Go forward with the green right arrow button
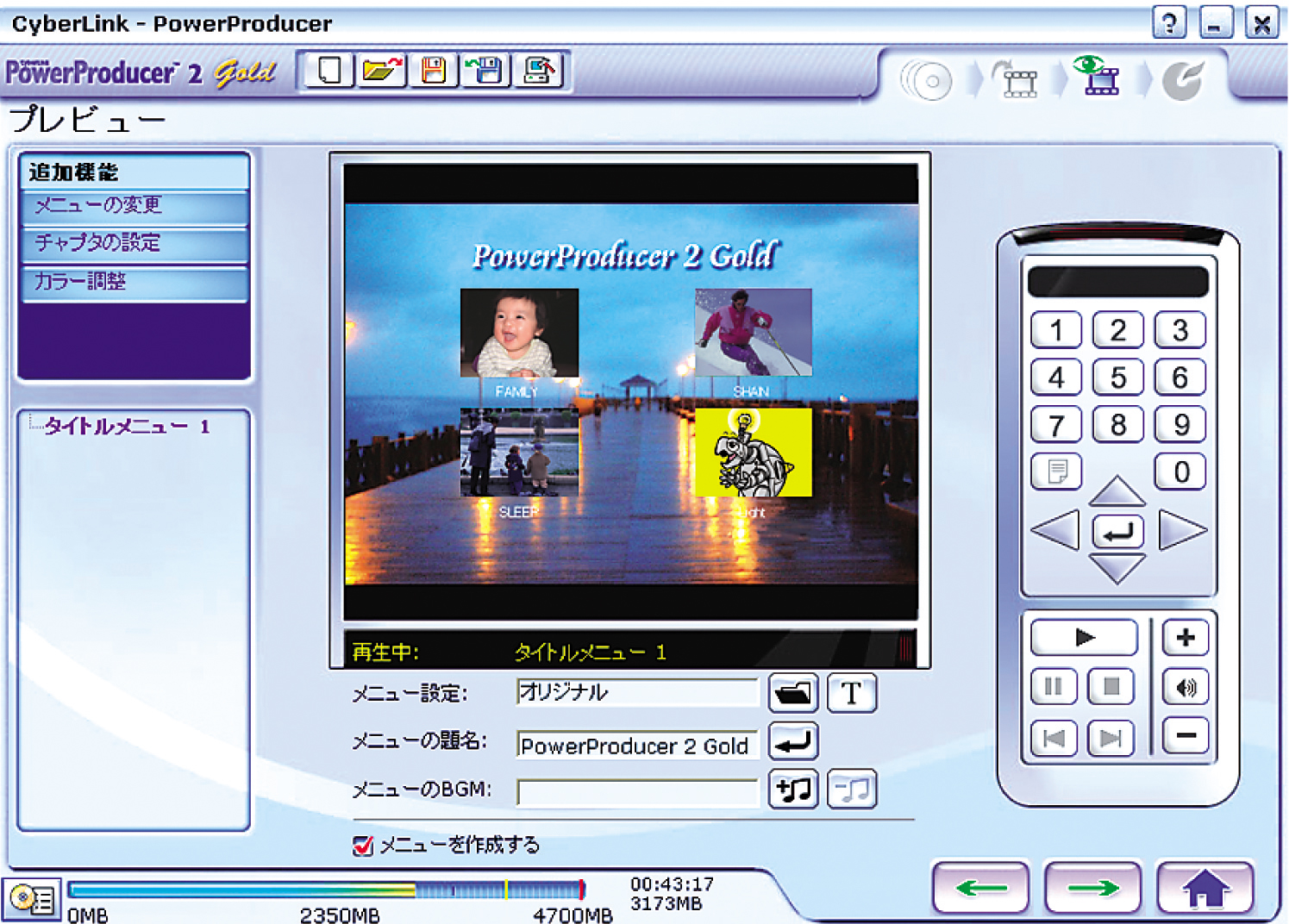Image resolution: width=1289 pixels, height=924 pixels. coord(1092,888)
